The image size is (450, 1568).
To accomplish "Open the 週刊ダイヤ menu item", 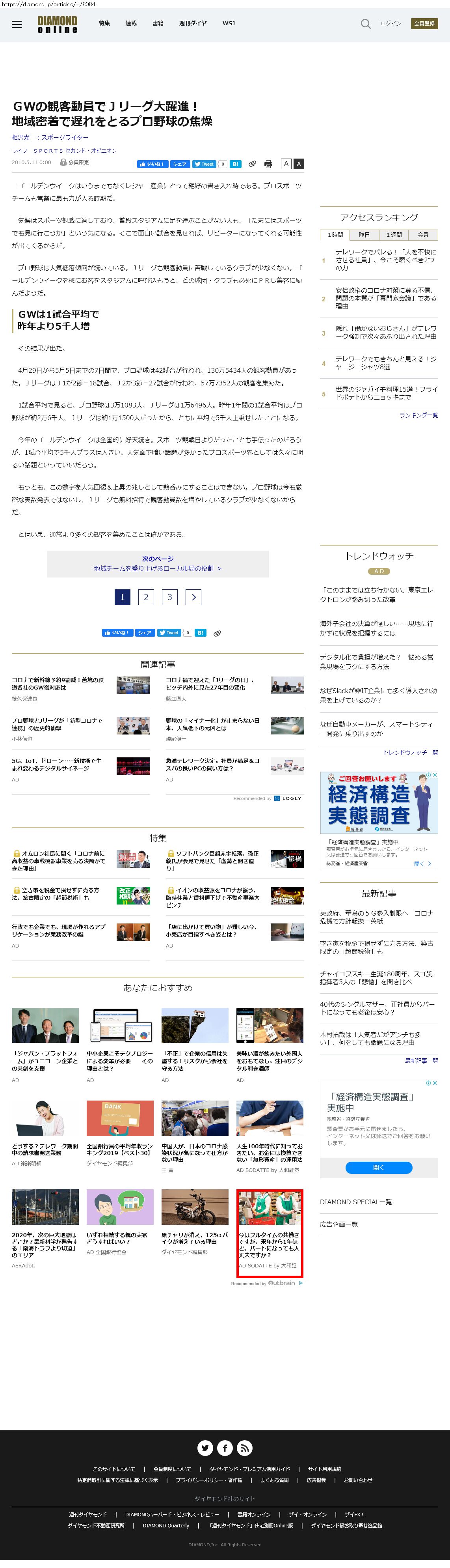I will pos(193,24).
